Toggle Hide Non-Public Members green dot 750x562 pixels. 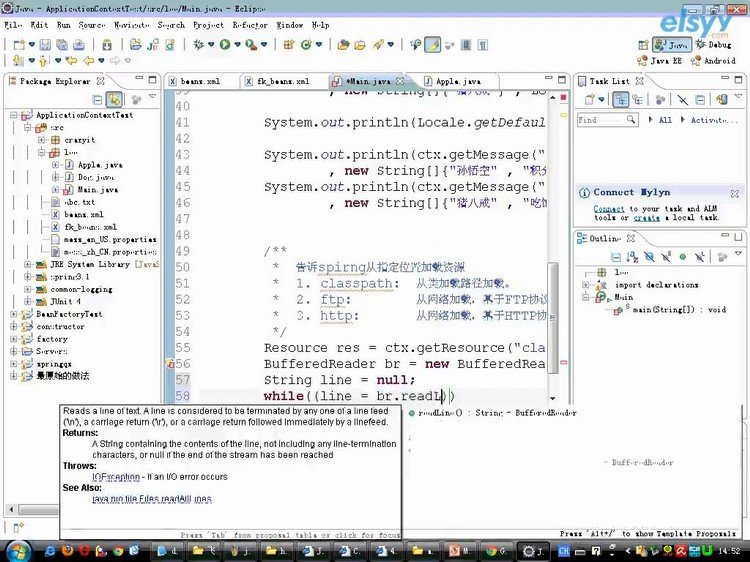click(683, 257)
